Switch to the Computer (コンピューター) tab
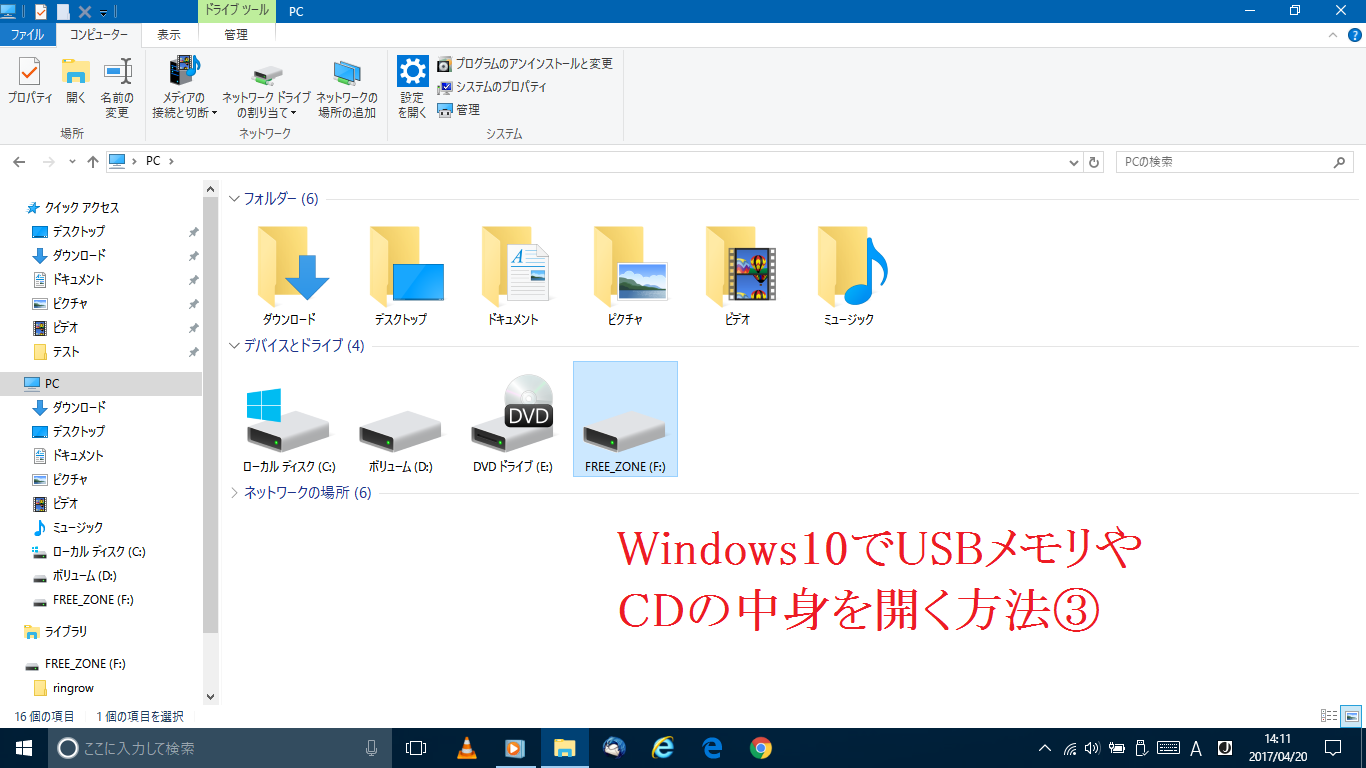 99,34
